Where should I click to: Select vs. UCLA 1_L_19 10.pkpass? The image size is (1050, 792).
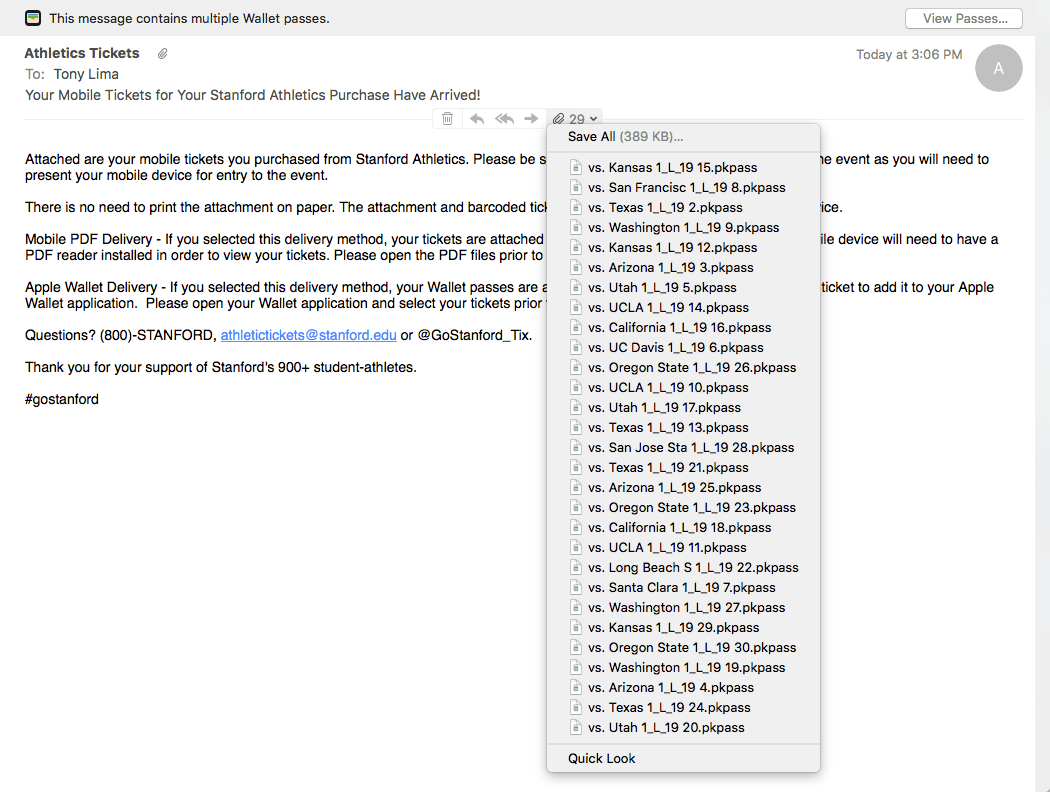(x=683, y=388)
